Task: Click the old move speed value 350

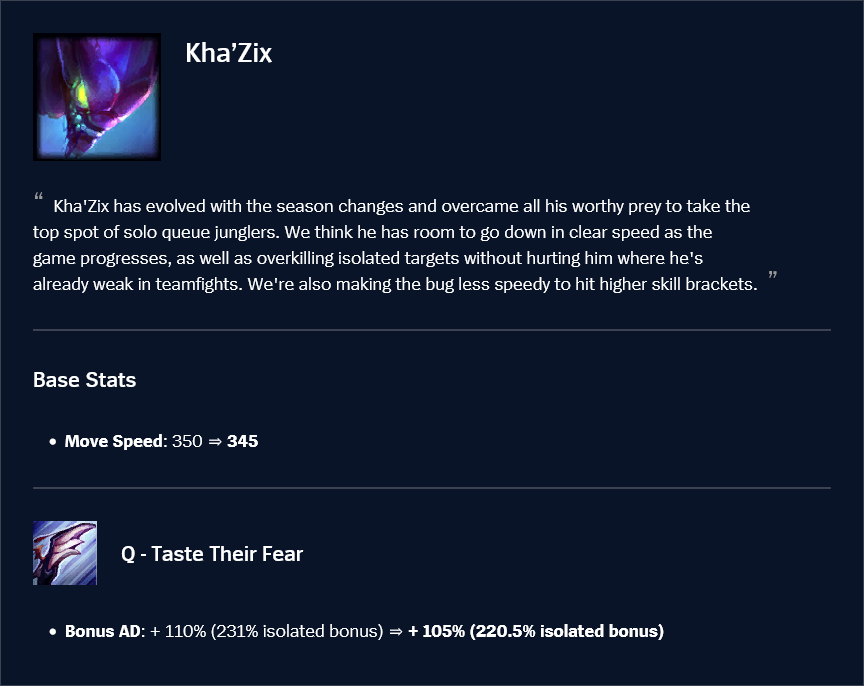Action: coord(187,441)
